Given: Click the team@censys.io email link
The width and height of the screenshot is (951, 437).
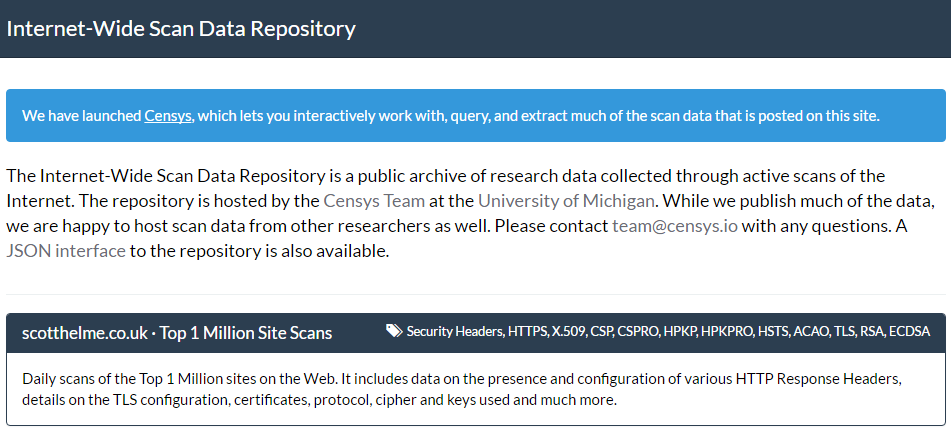Looking at the screenshot, I should pyautogui.click(x=675, y=226).
